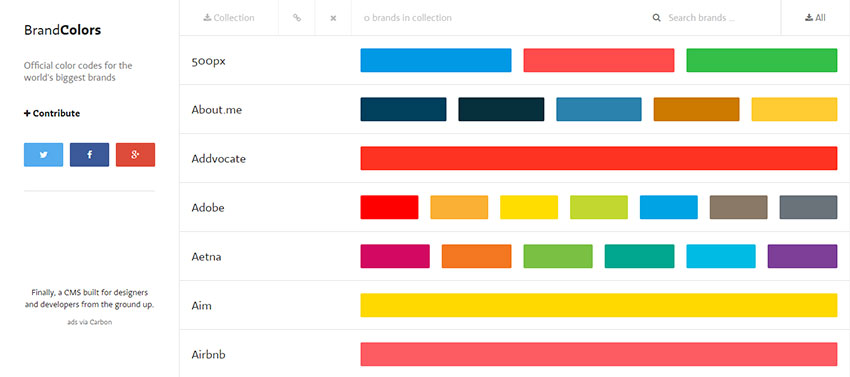Click the collection link (chain) icon
The image size is (850, 377).
pyautogui.click(x=297, y=18)
